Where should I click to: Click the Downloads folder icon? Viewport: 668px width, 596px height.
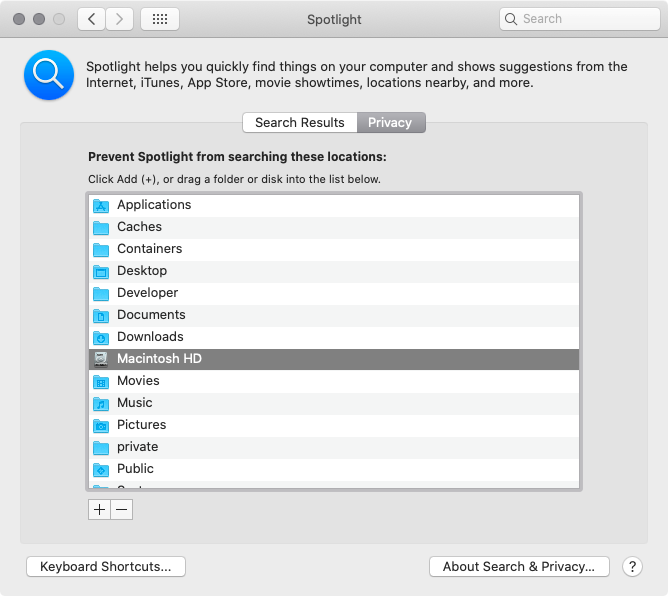(101, 337)
